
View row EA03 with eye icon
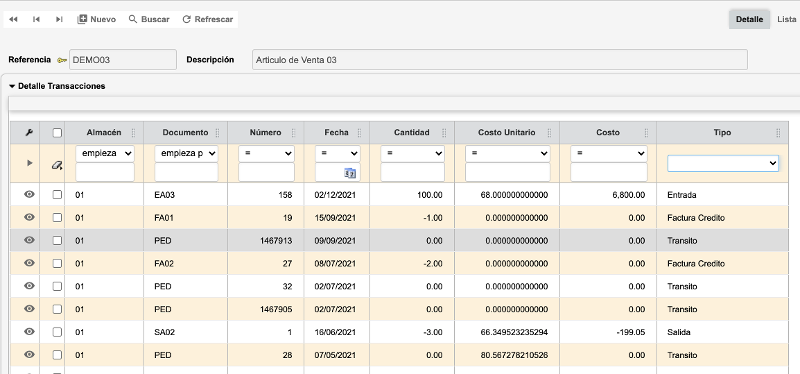coord(30,194)
